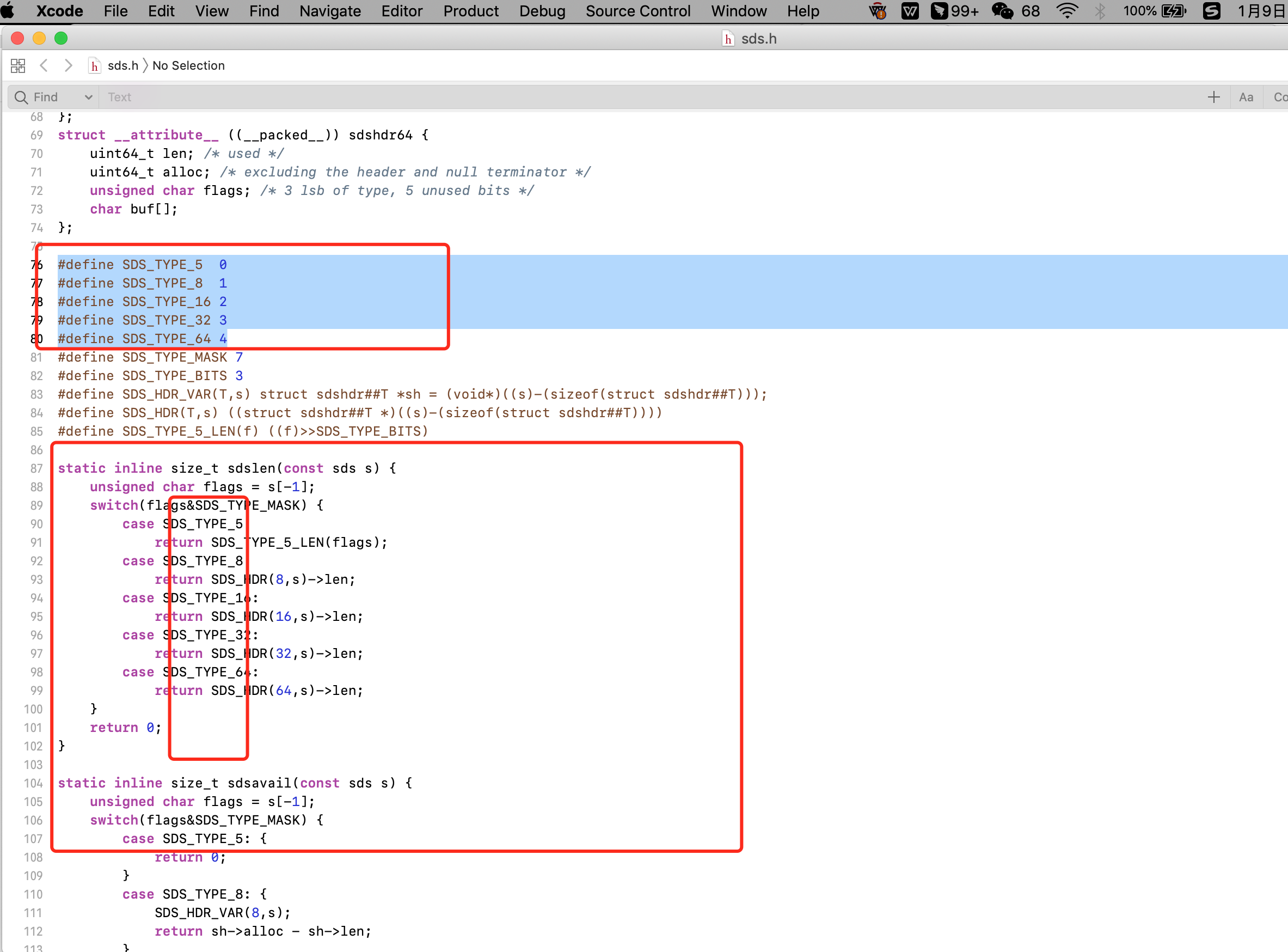Image resolution: width=1288 pixels, height=952 pixels.
Task: Click the sds.h header file icon in jump bar
Action: pos(95,66)
